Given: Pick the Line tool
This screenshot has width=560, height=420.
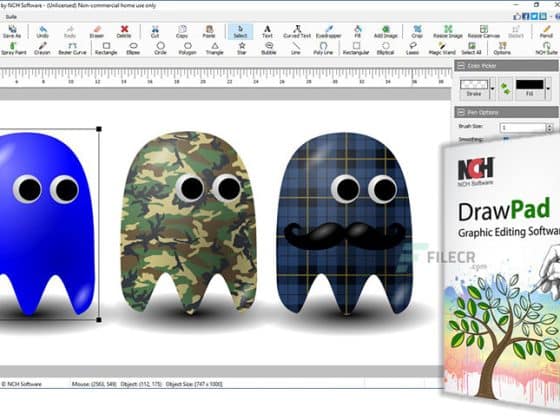Looking at the screenshot, I should [296, 48].
